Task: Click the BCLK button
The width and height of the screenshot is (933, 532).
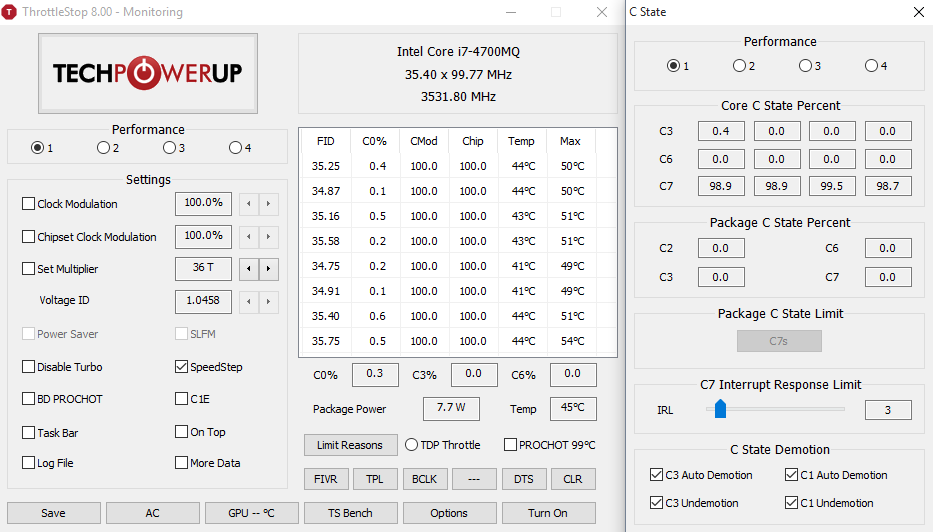Action: pyautogui.click(x=424, y=479)
